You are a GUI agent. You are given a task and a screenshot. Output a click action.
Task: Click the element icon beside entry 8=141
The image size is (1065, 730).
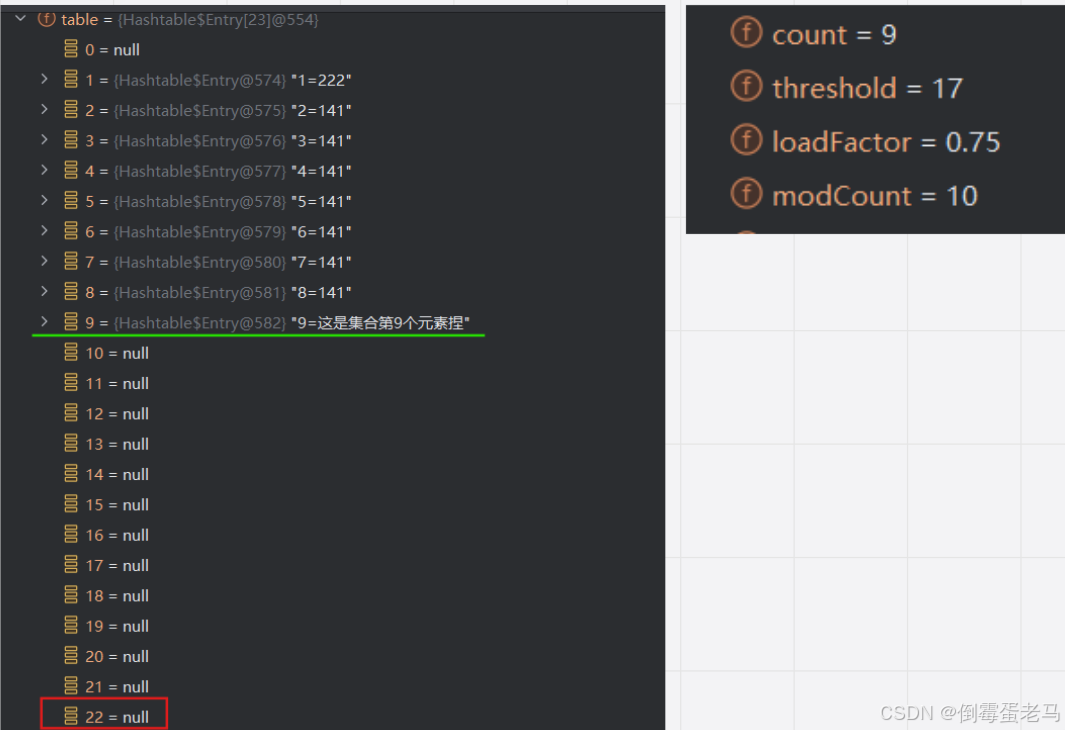tap(69, 291)
